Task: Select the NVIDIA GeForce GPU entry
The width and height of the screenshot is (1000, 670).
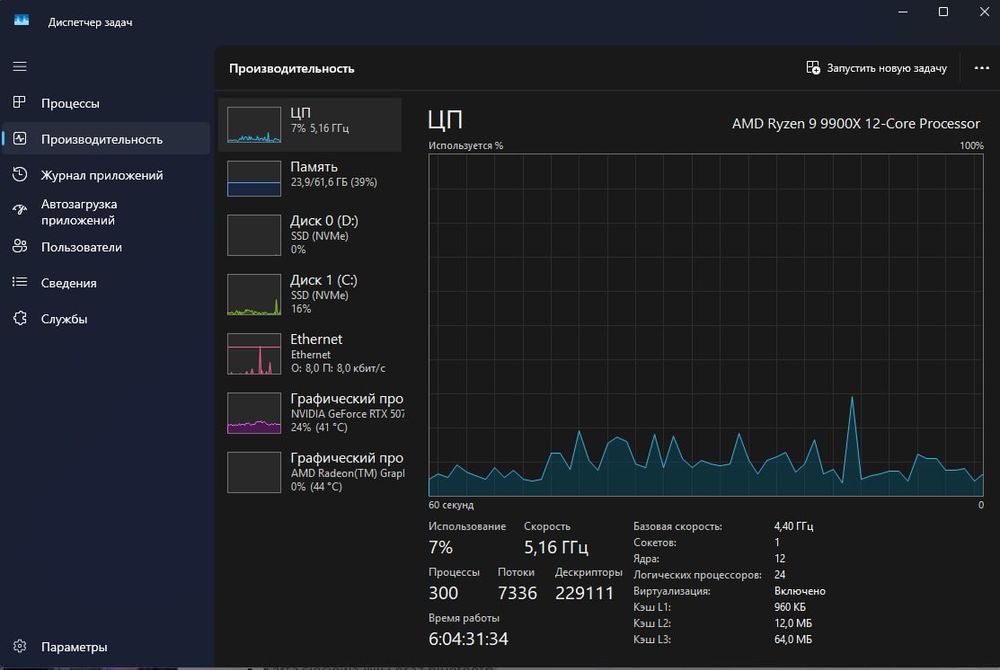Action: coord(310,412)
